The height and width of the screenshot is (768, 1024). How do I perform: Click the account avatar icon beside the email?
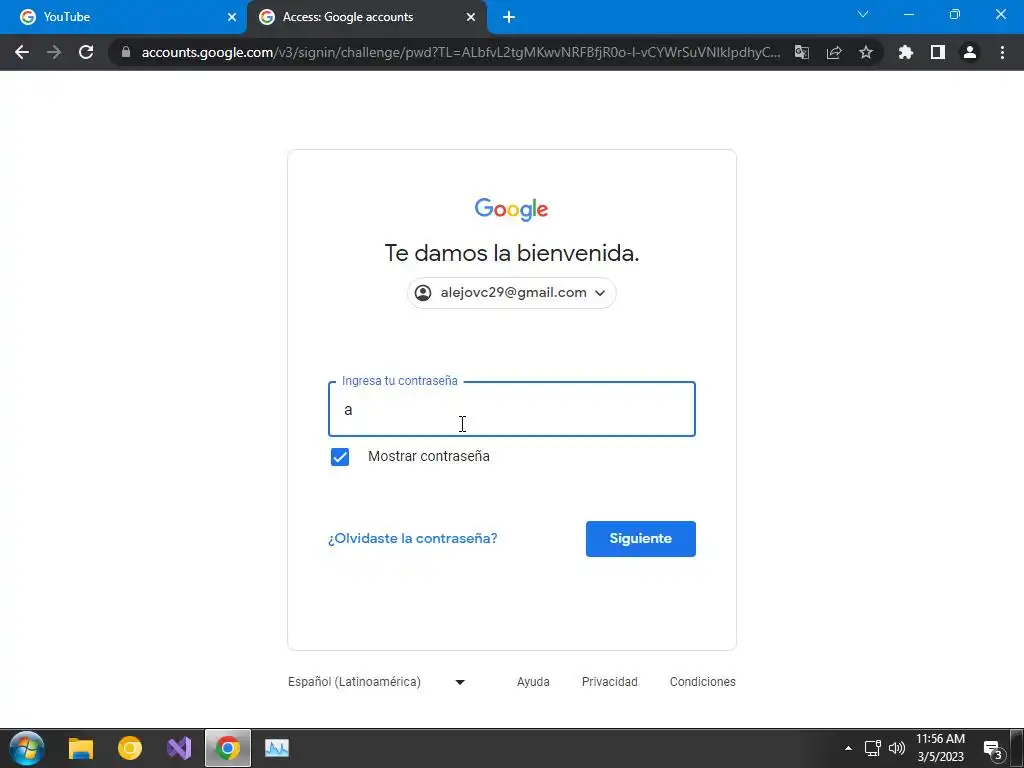pos(423,293)
